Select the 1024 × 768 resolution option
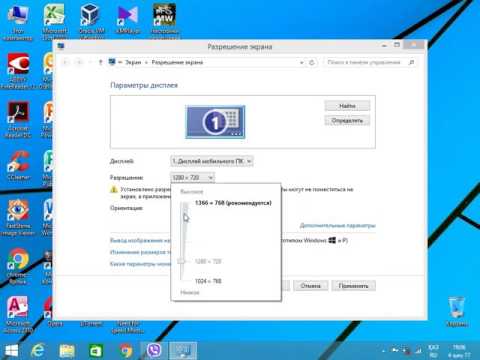This screenshot has width=480, height=360. pyautogui.click(x=208, y=281)
